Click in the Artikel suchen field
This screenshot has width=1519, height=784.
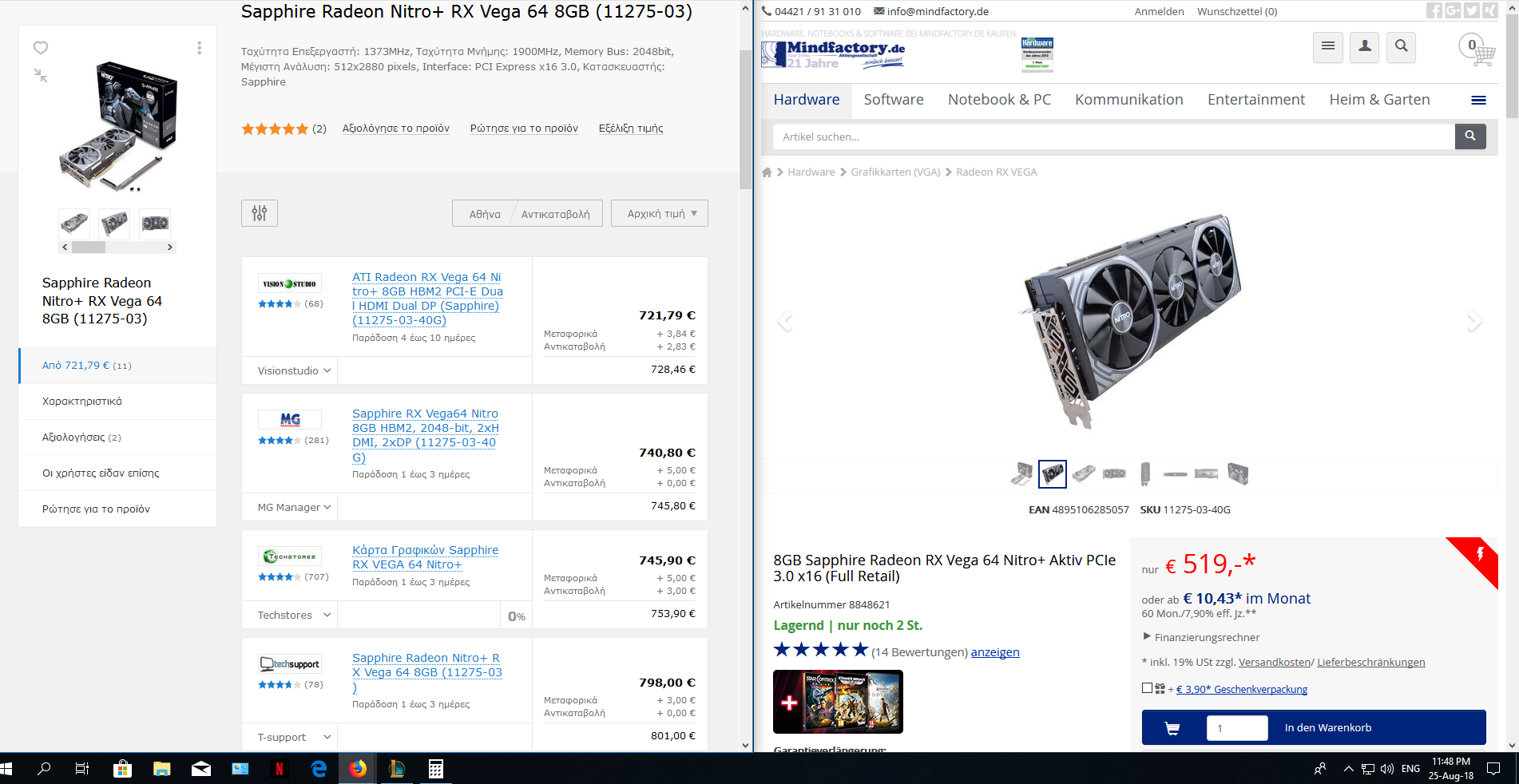[x=1113, y=137]
